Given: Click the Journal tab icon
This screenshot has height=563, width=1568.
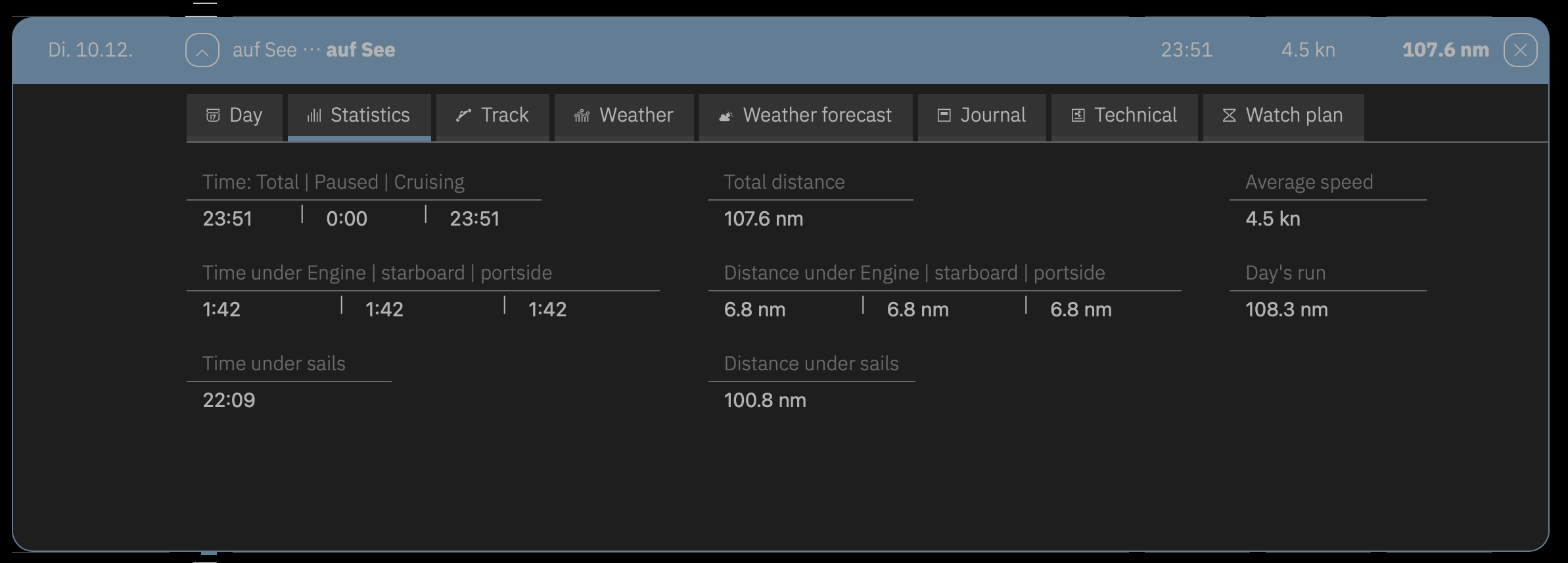Looking at the screenshot, I should (944, 116).
